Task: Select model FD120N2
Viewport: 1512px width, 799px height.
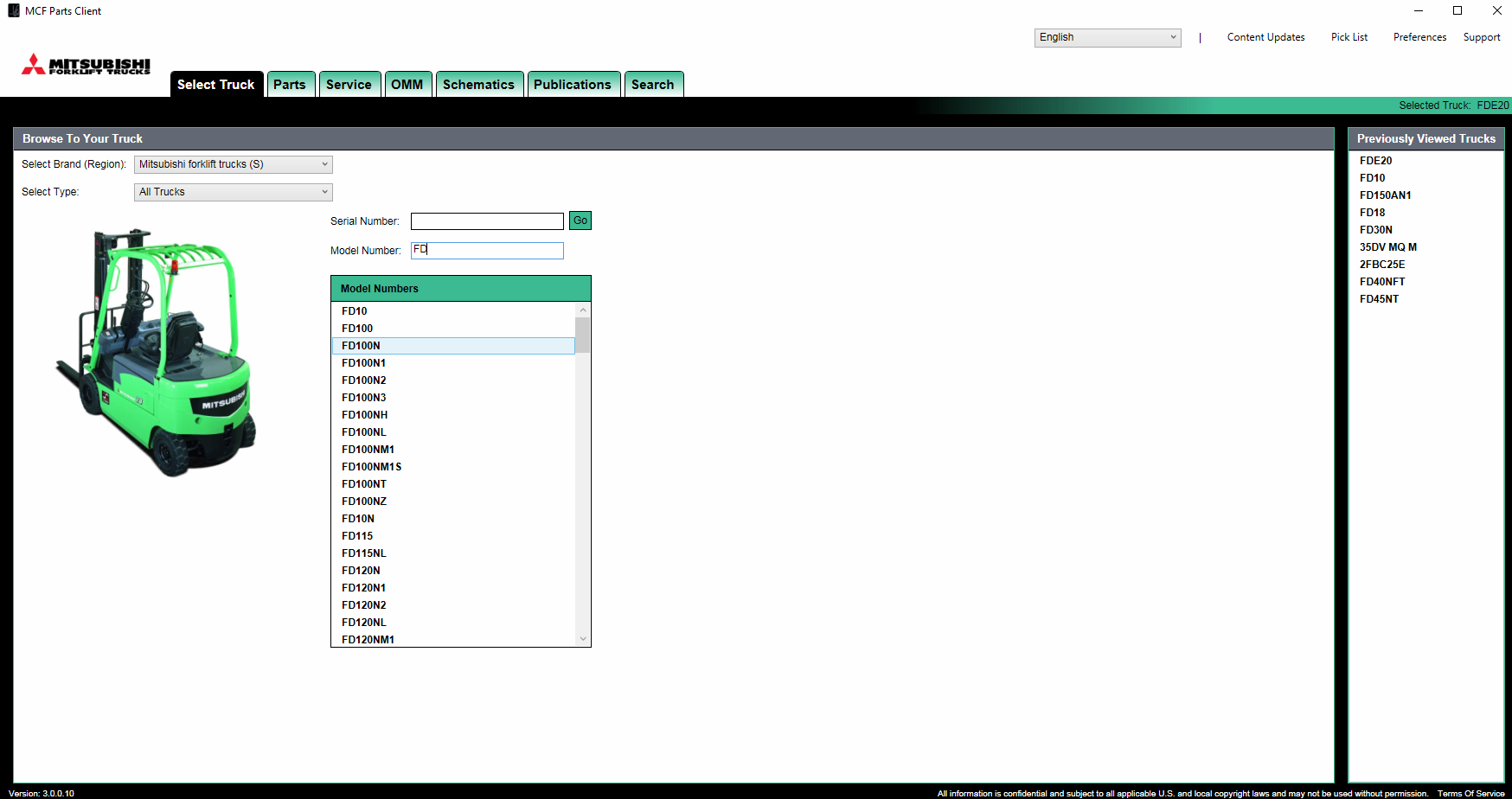Action: coord(453,605)
